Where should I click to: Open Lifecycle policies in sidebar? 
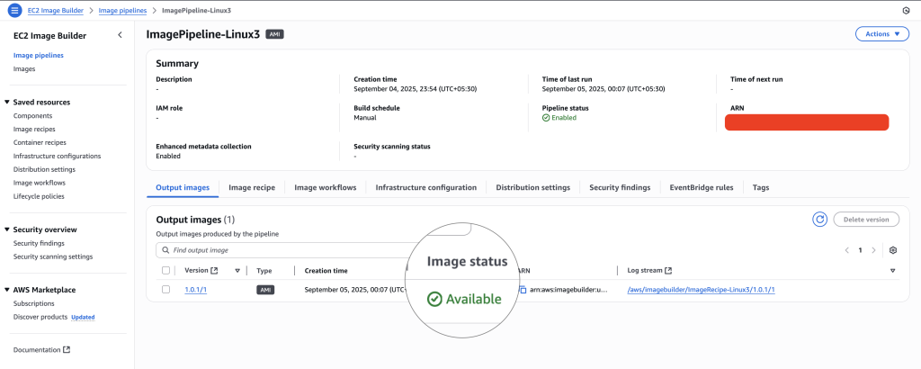tap(39, 196)
